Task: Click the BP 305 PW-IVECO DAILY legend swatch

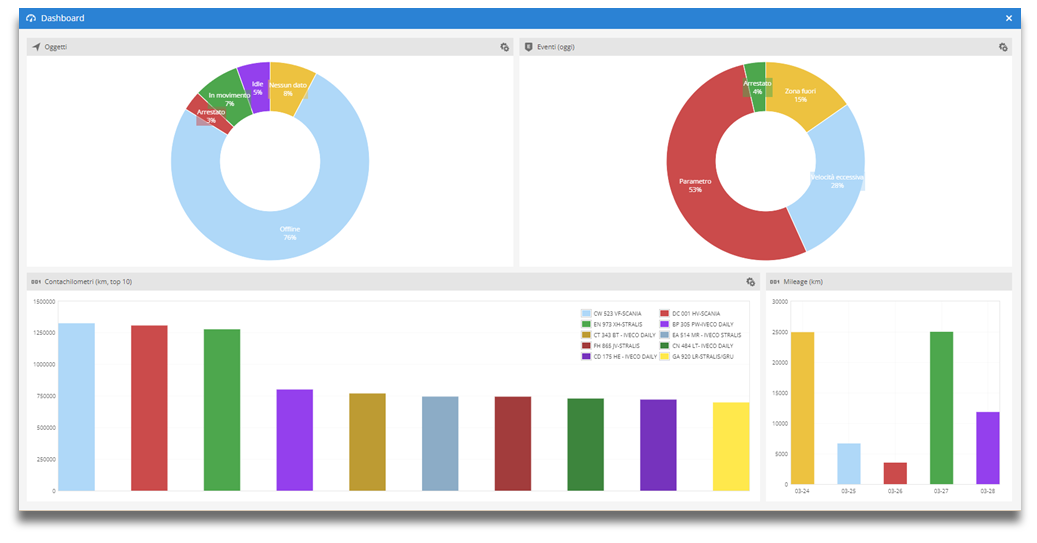Action: coord(665,324)
